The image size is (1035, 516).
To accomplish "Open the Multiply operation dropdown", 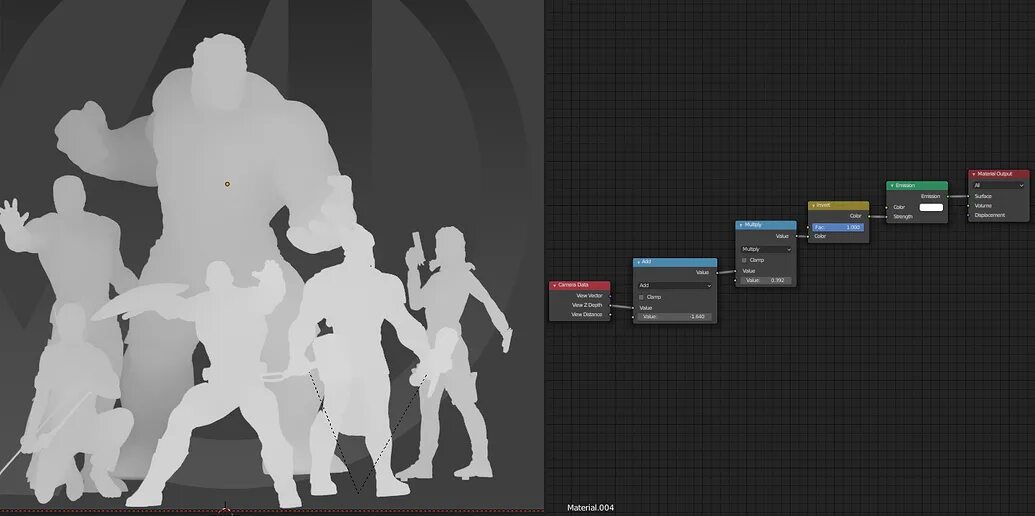I will (766, 249).
